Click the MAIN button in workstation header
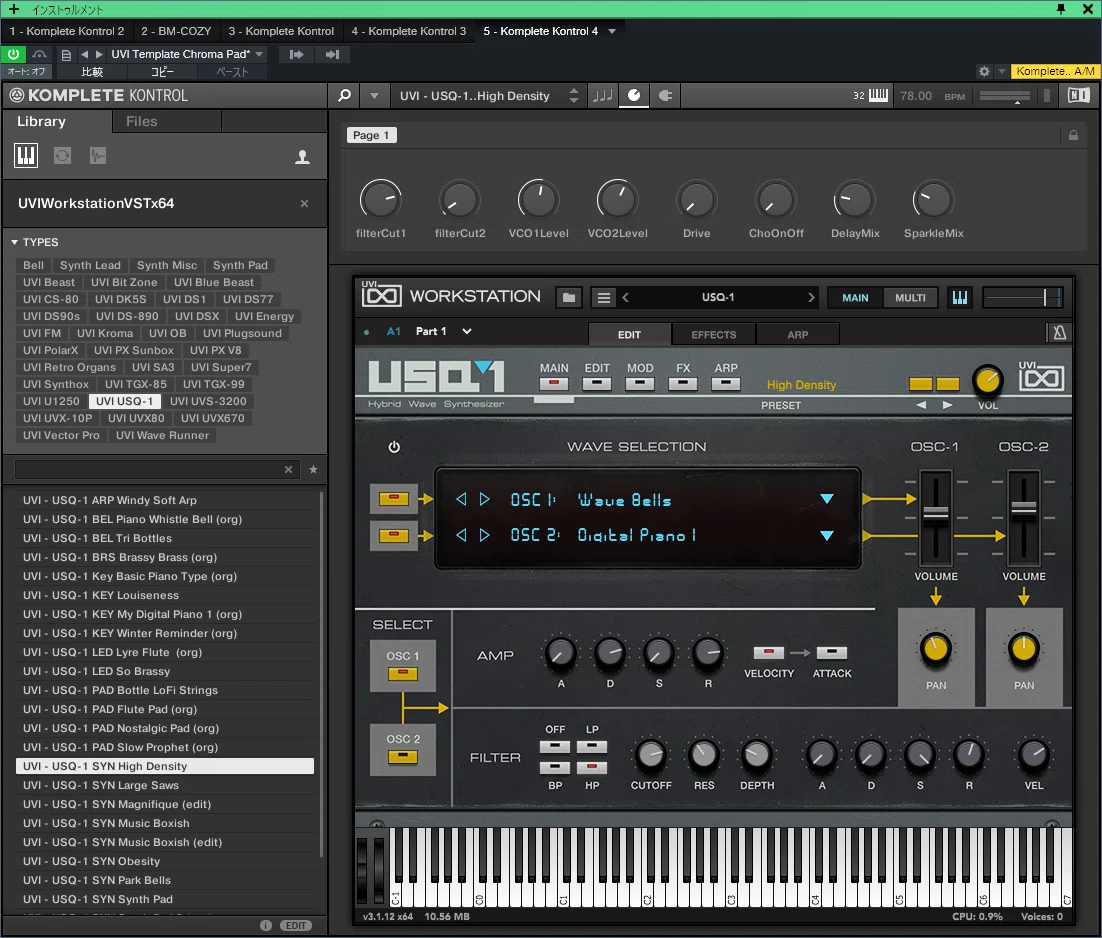Image resolution: width=1102 pixels, height=938 pixels. (x=855, y=298)
